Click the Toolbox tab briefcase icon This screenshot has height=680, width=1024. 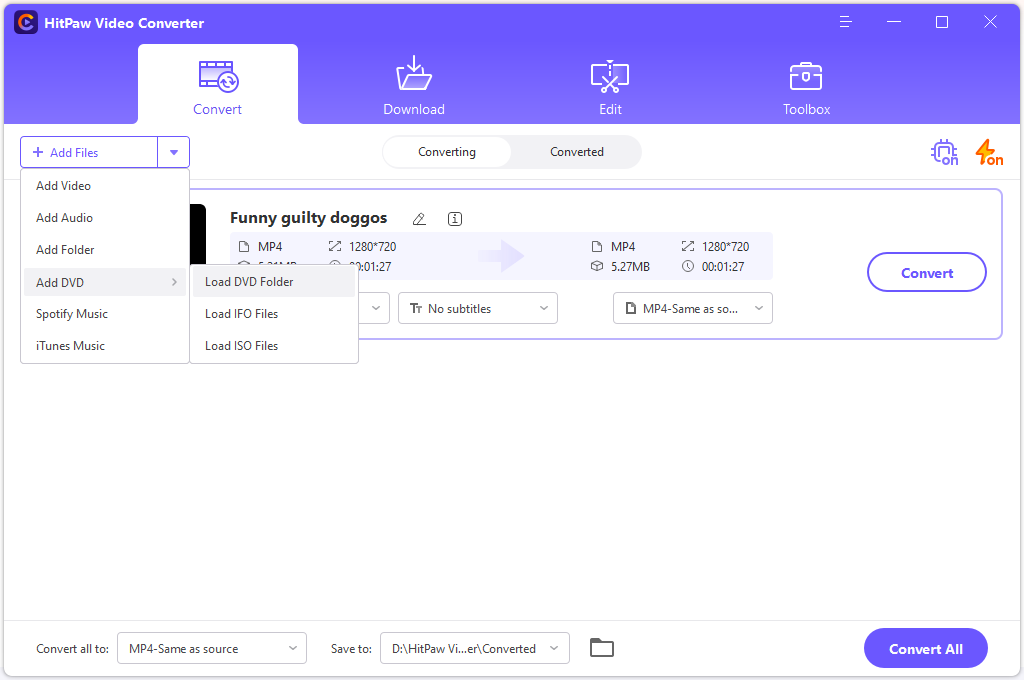click(806, 76)
